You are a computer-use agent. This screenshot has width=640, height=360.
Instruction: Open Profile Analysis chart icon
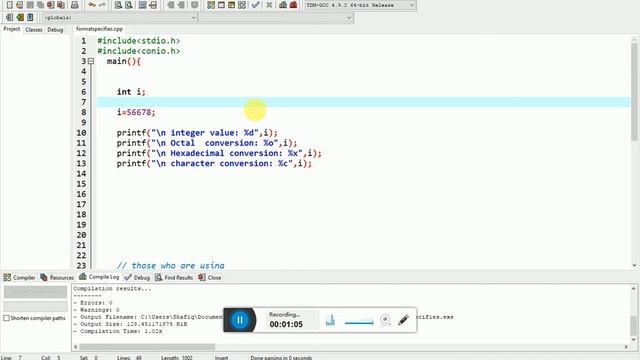[283, 5]
